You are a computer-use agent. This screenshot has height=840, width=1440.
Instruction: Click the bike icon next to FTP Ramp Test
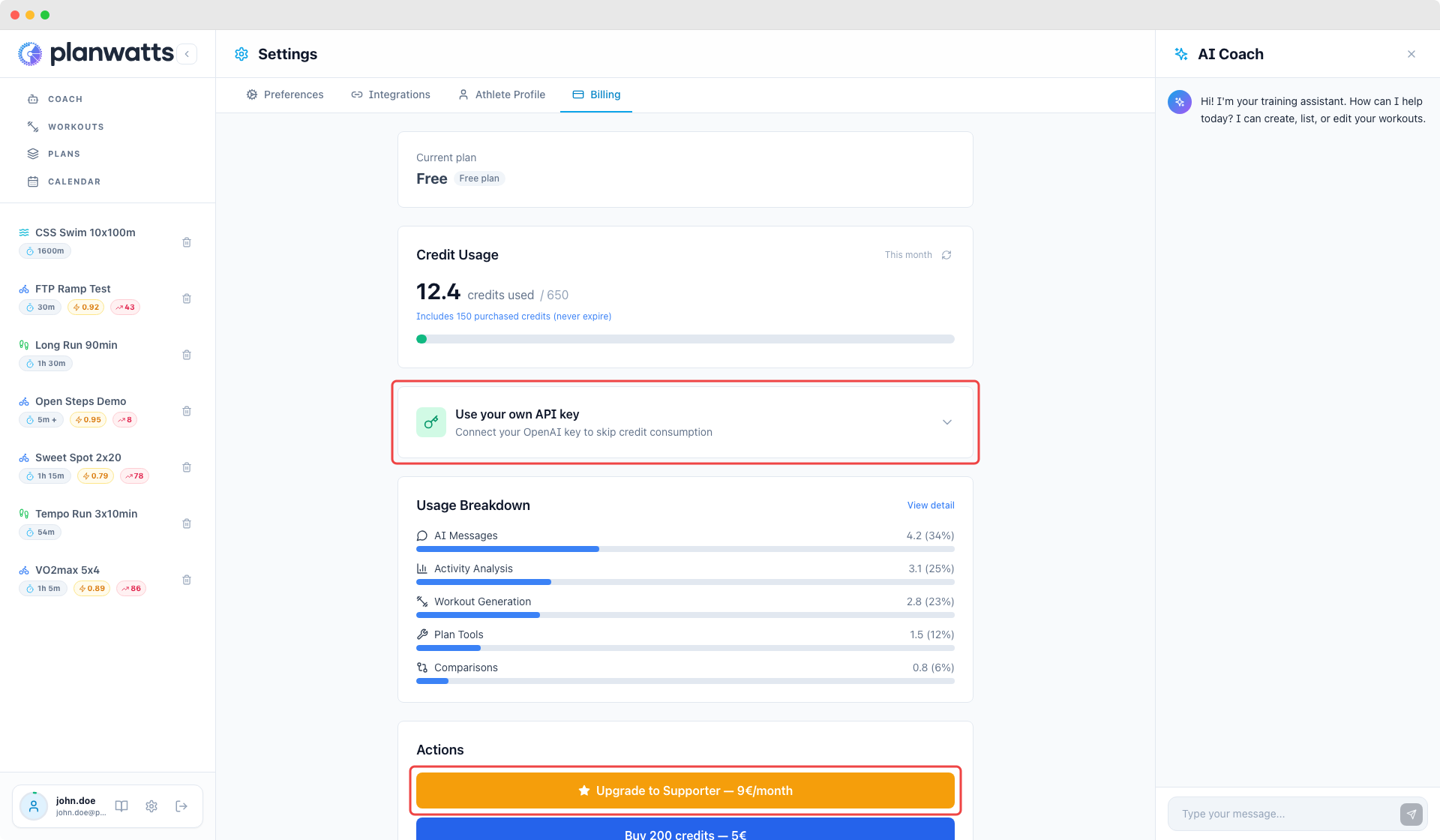tap(24, 289)
